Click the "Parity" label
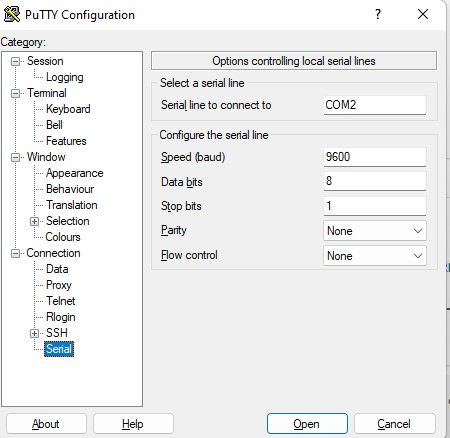This screenshot has height=438, width=450. point(173,230)
